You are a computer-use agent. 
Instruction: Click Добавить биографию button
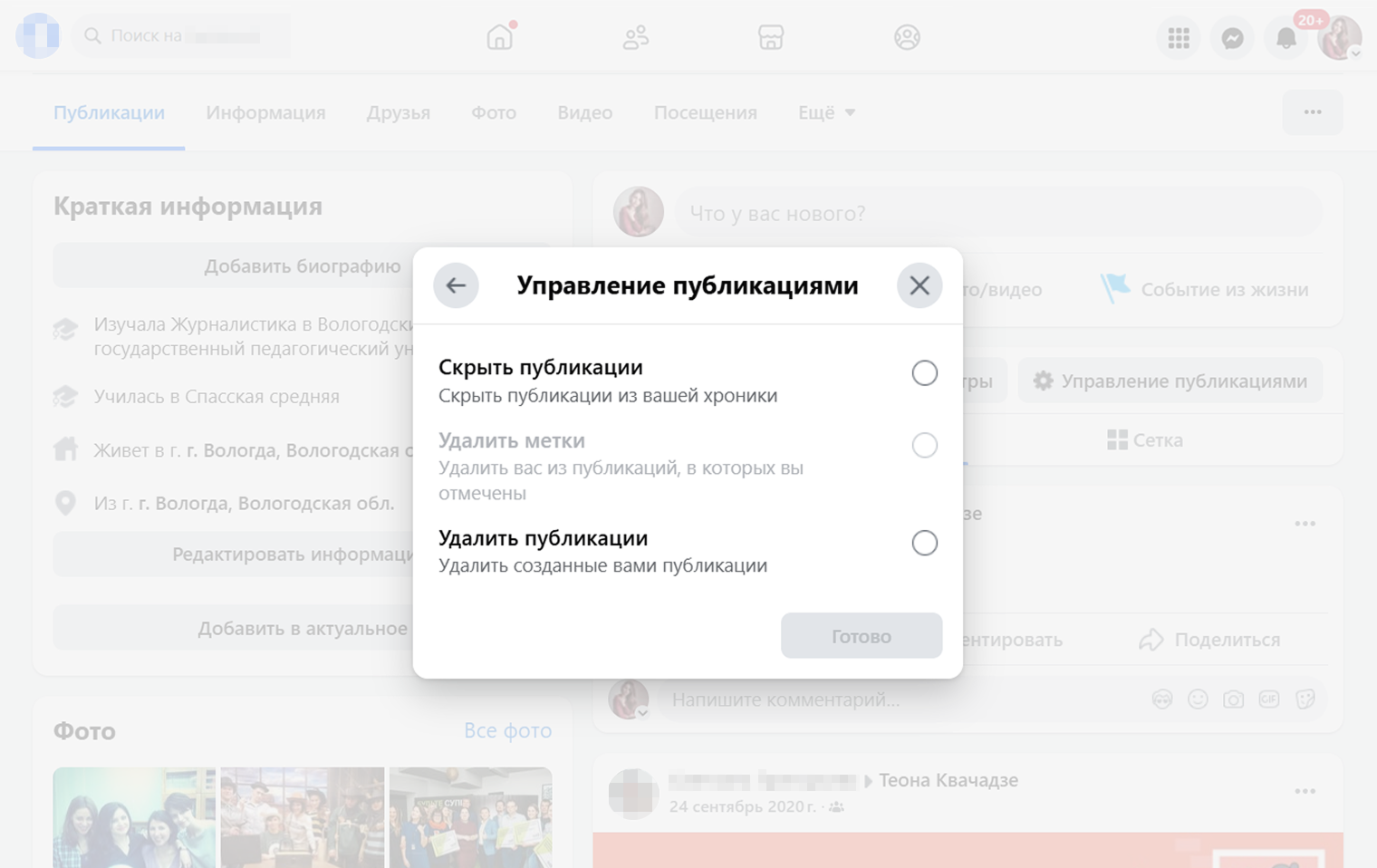coord(303,266)
